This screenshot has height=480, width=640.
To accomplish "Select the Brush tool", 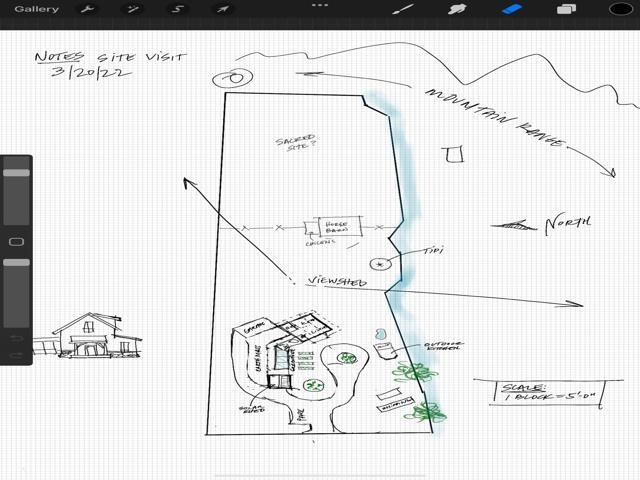I will click(402, 9).
